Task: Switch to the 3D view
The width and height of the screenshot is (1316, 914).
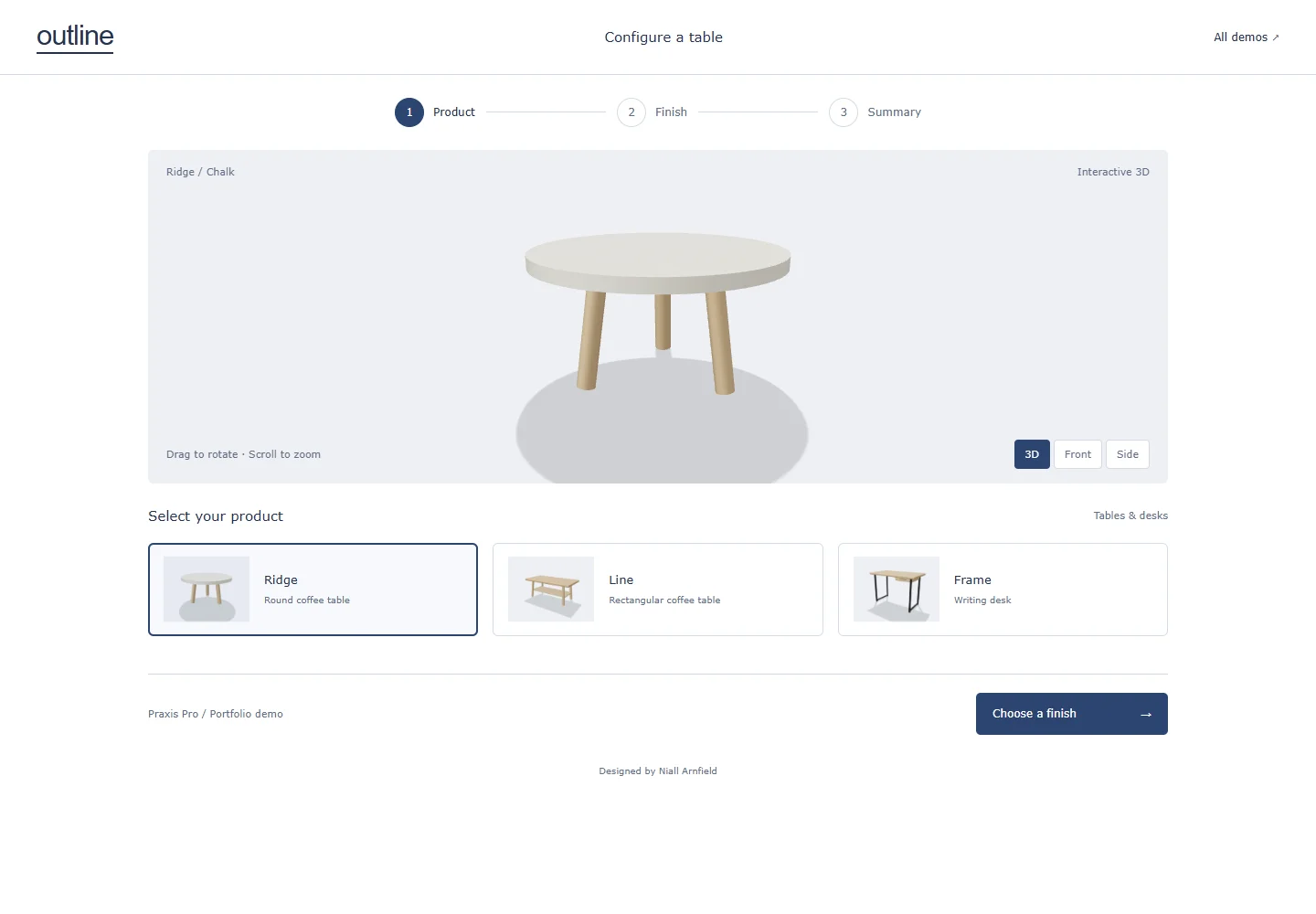Action: pyautogui.click(x=1032, y=454)
